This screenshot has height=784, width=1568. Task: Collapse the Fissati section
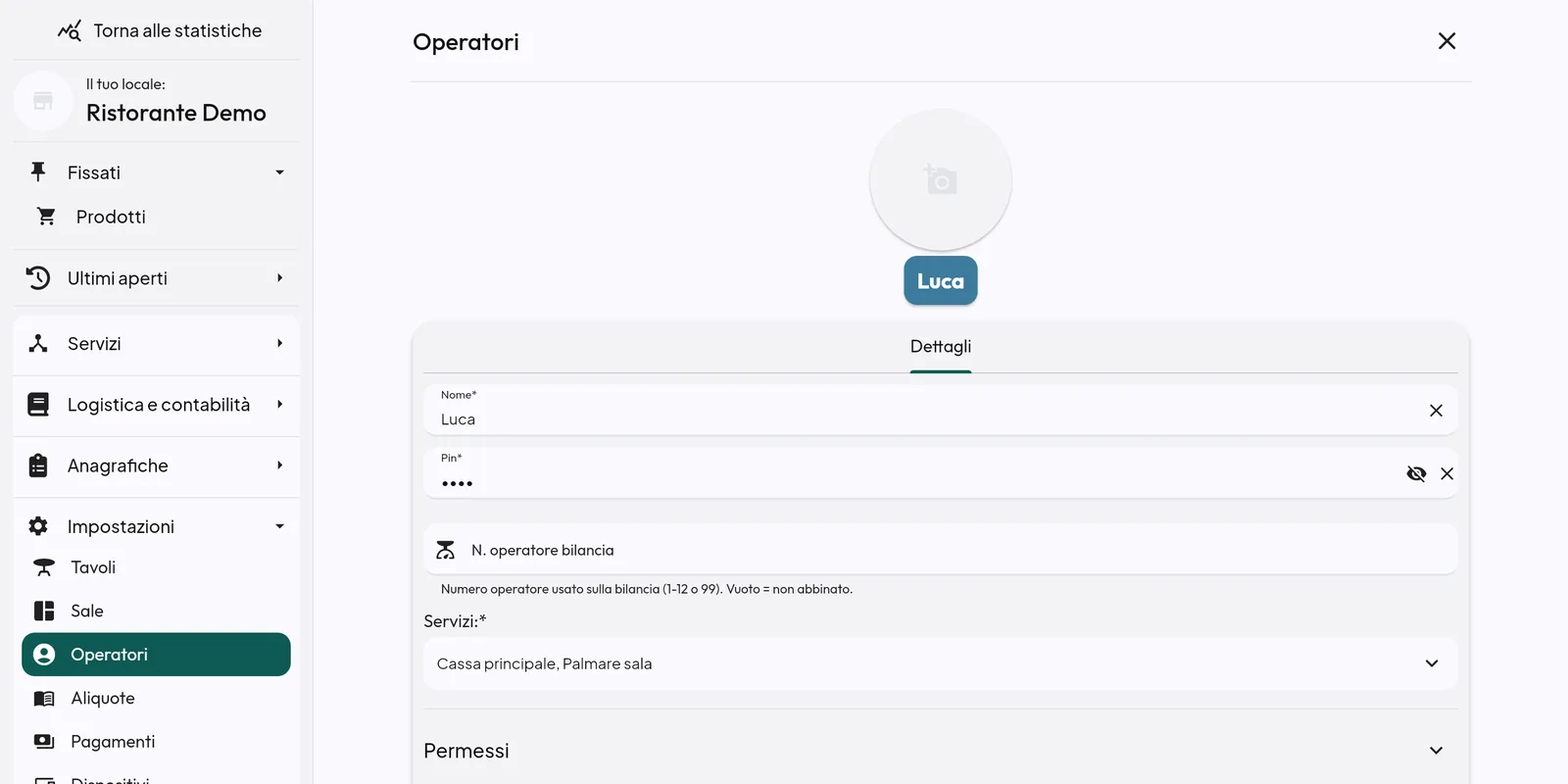tap(279, 172)
